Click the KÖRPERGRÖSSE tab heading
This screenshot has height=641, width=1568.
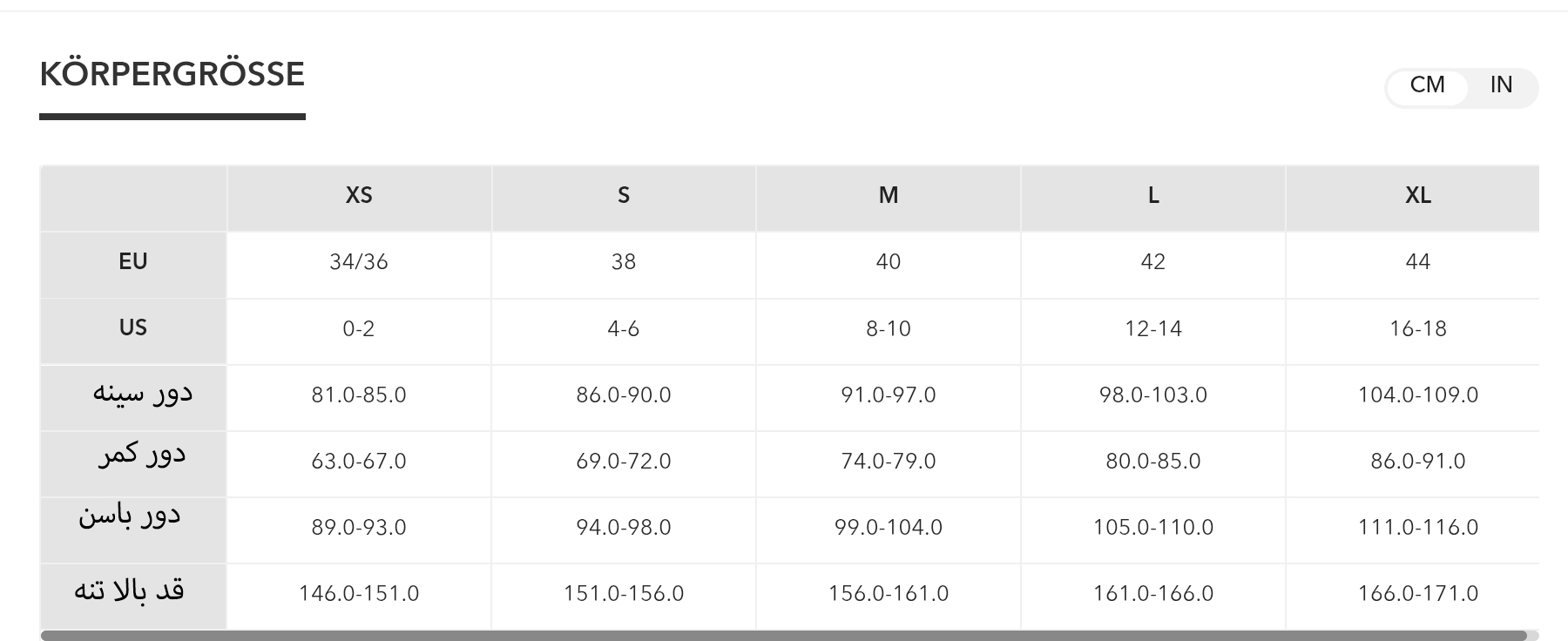172,75
